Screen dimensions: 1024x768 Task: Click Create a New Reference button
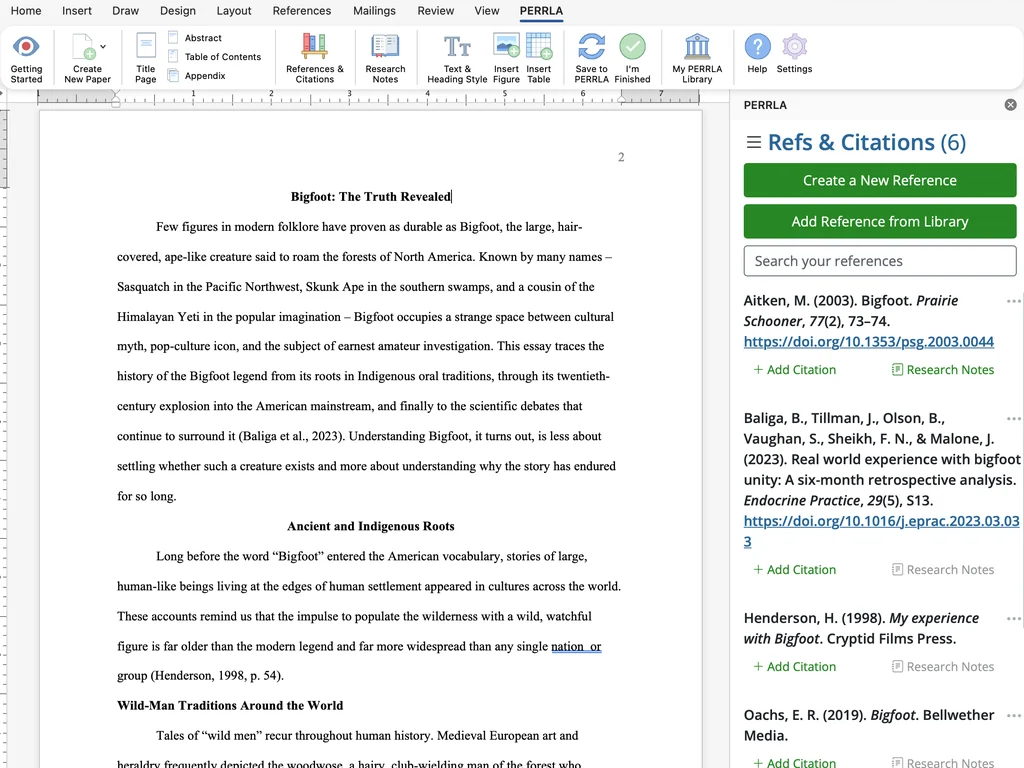click(x=880, y=180)
